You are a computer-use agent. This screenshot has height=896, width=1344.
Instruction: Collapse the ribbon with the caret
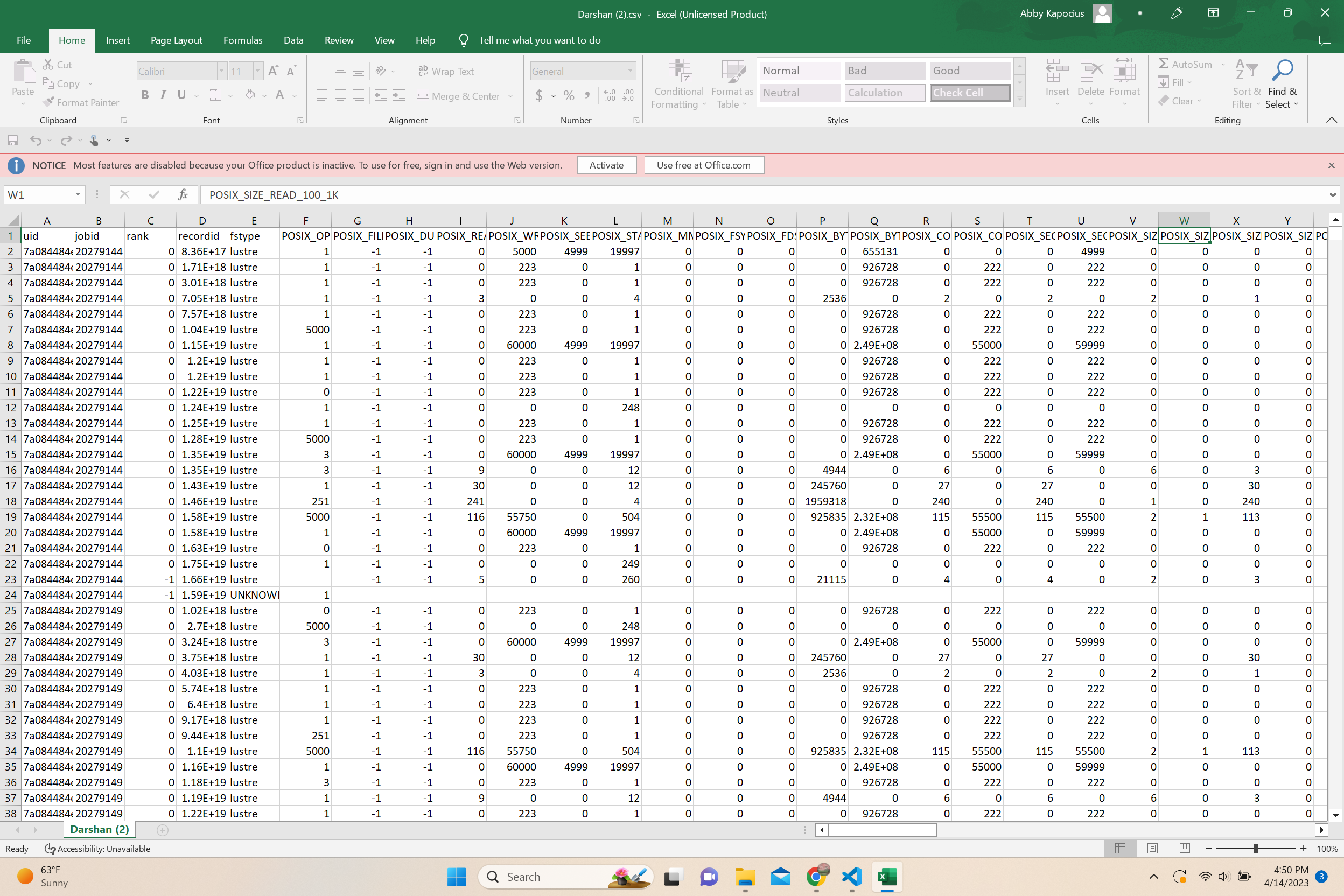pos(1331,120)
